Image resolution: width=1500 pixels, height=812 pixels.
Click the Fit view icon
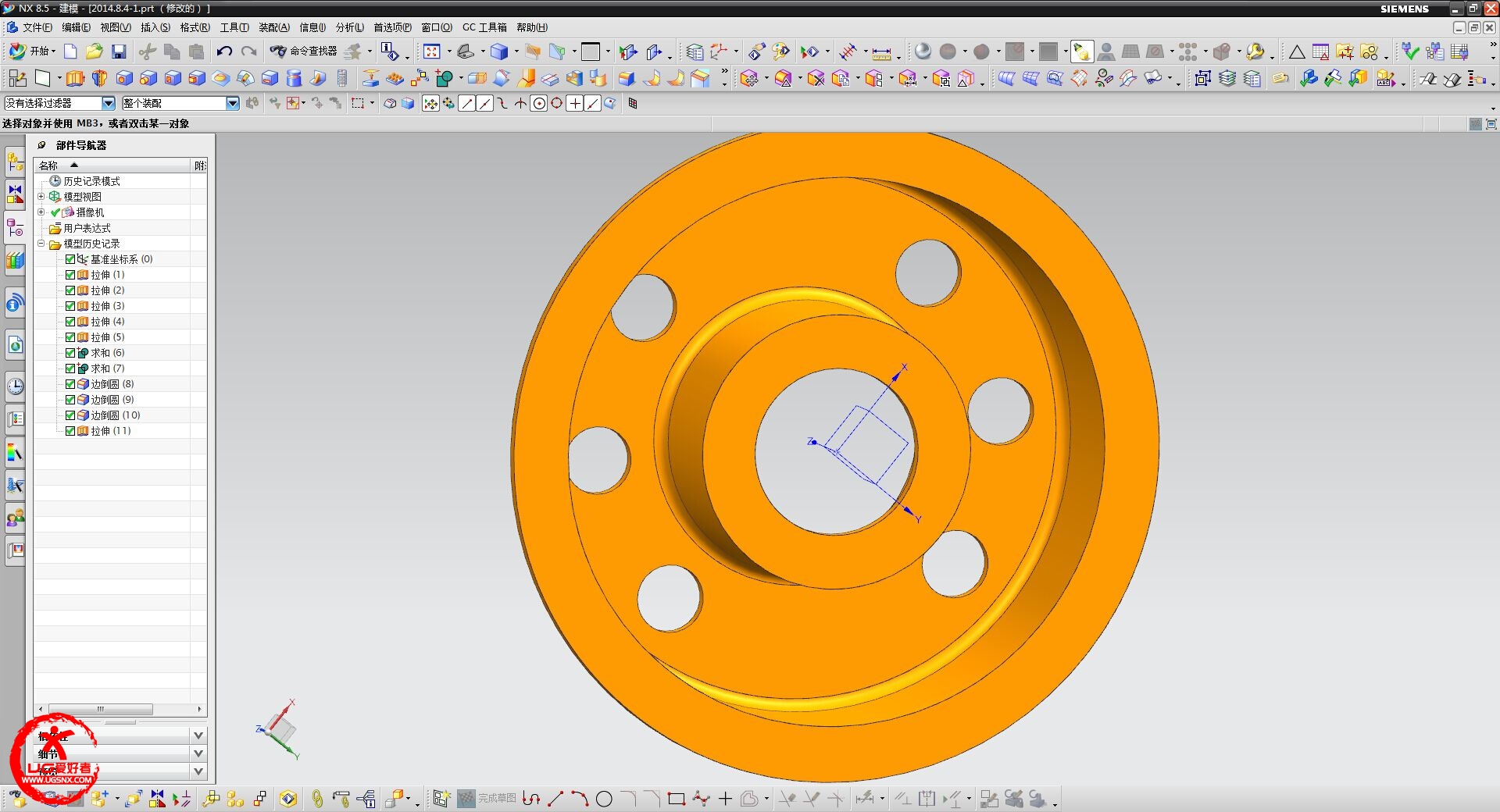[432, 52]
